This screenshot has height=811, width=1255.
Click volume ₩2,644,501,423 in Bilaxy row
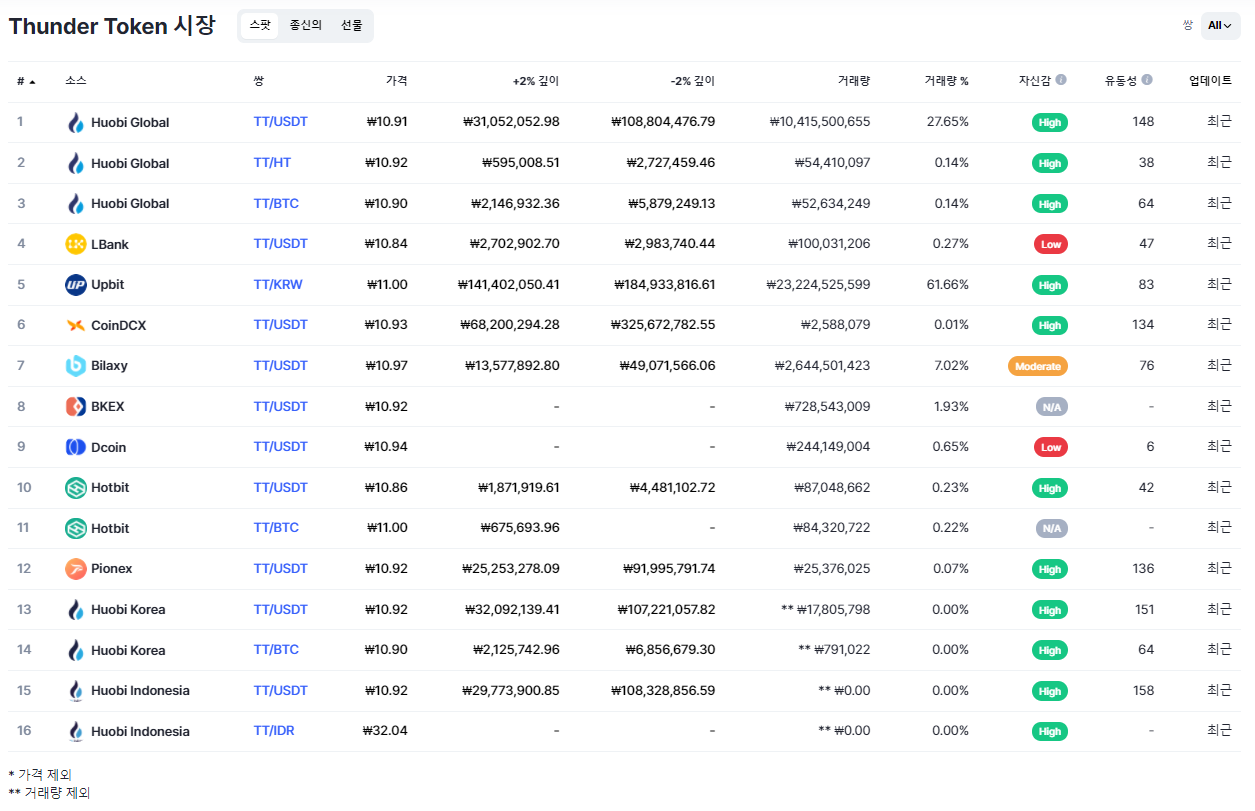[x=822, y=366]
